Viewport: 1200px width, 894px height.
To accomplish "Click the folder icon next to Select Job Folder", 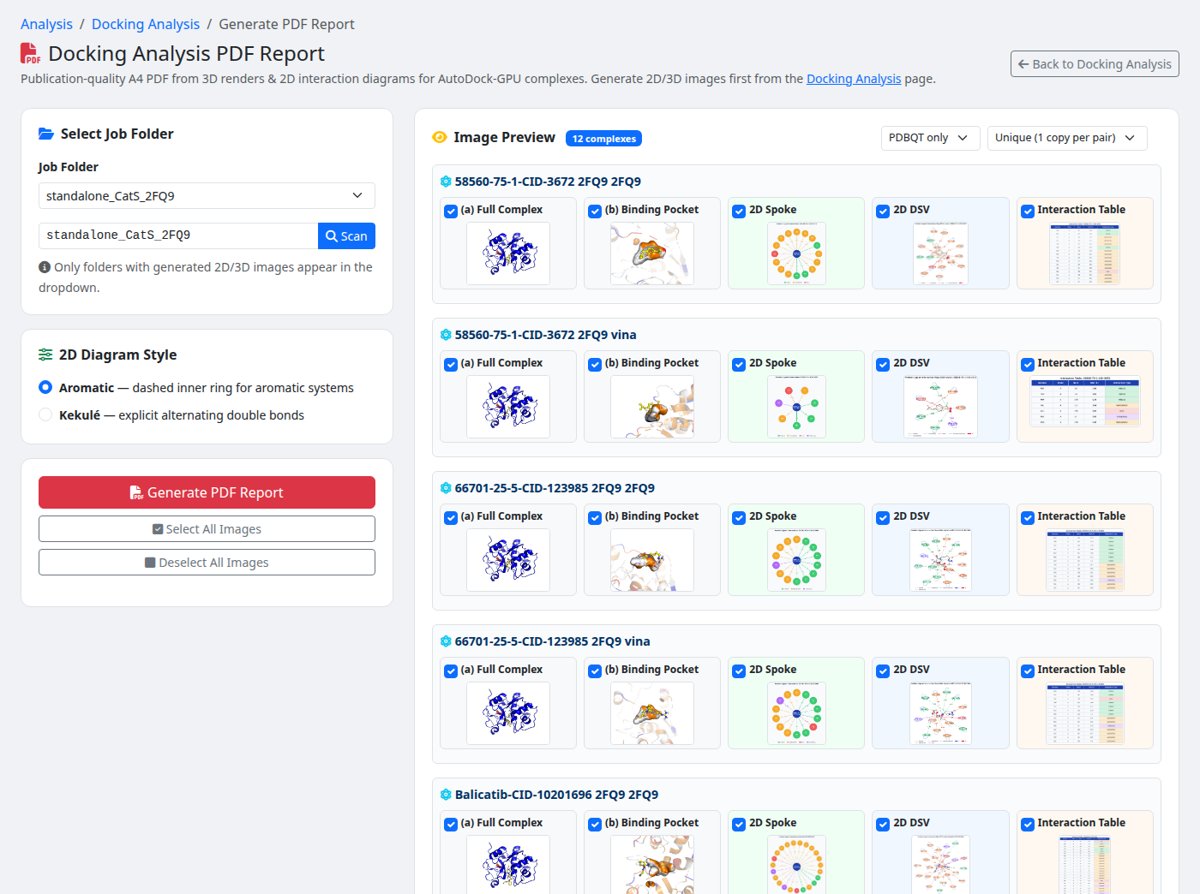I will [46, 134].
